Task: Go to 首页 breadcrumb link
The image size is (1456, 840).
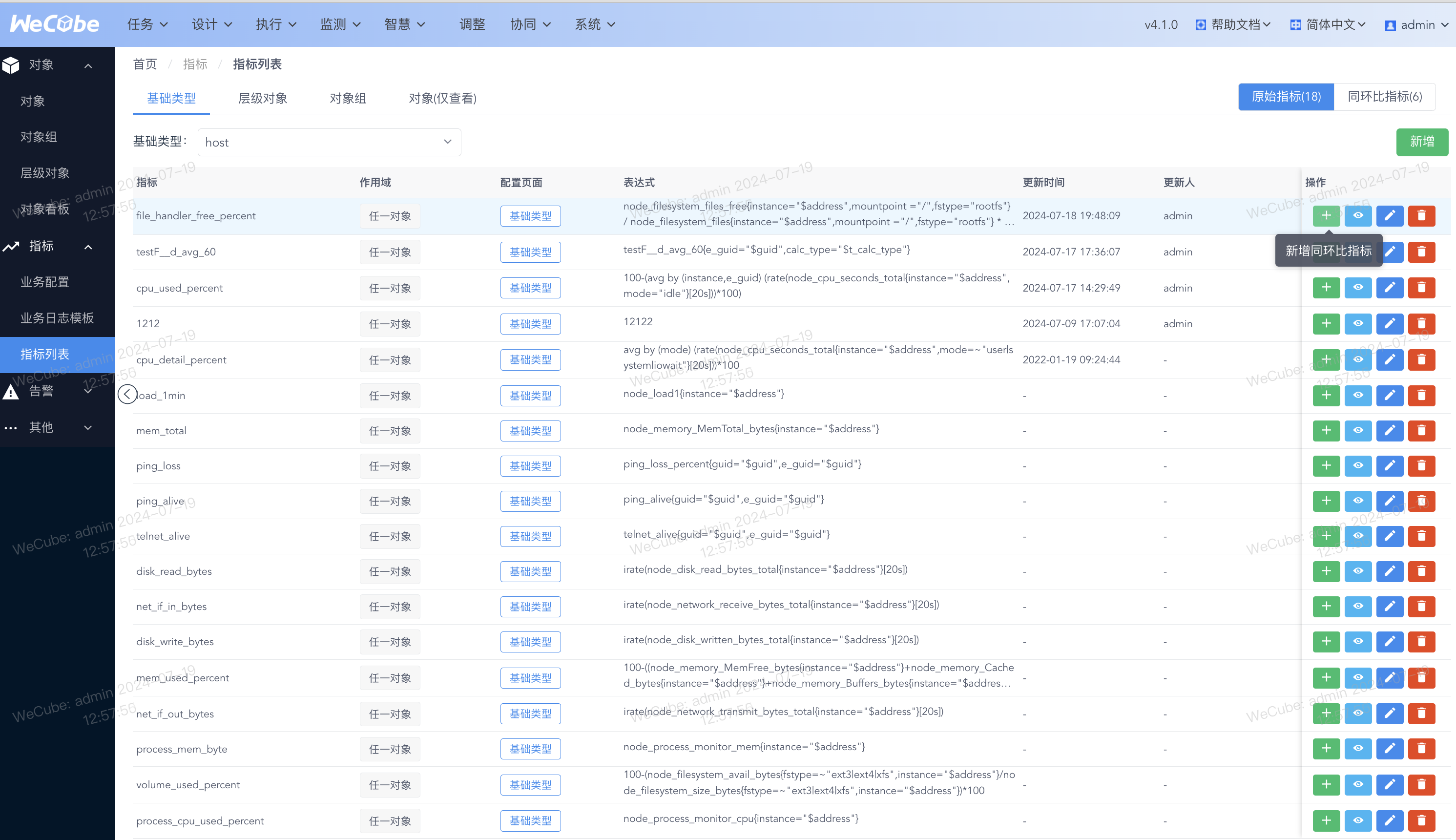Action: [x=145, y=64]
